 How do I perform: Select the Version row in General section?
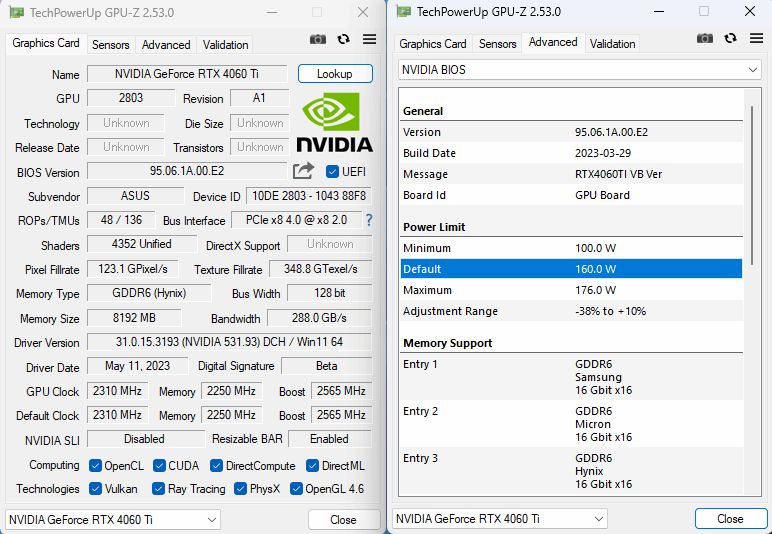point(571,132)
